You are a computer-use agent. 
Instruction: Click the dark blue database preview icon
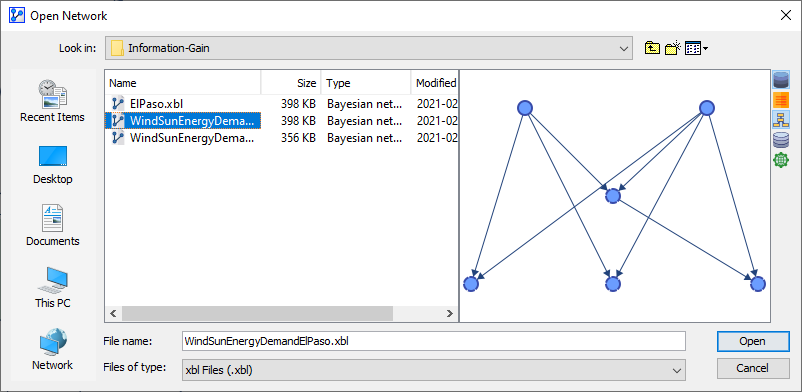[781, 80]
